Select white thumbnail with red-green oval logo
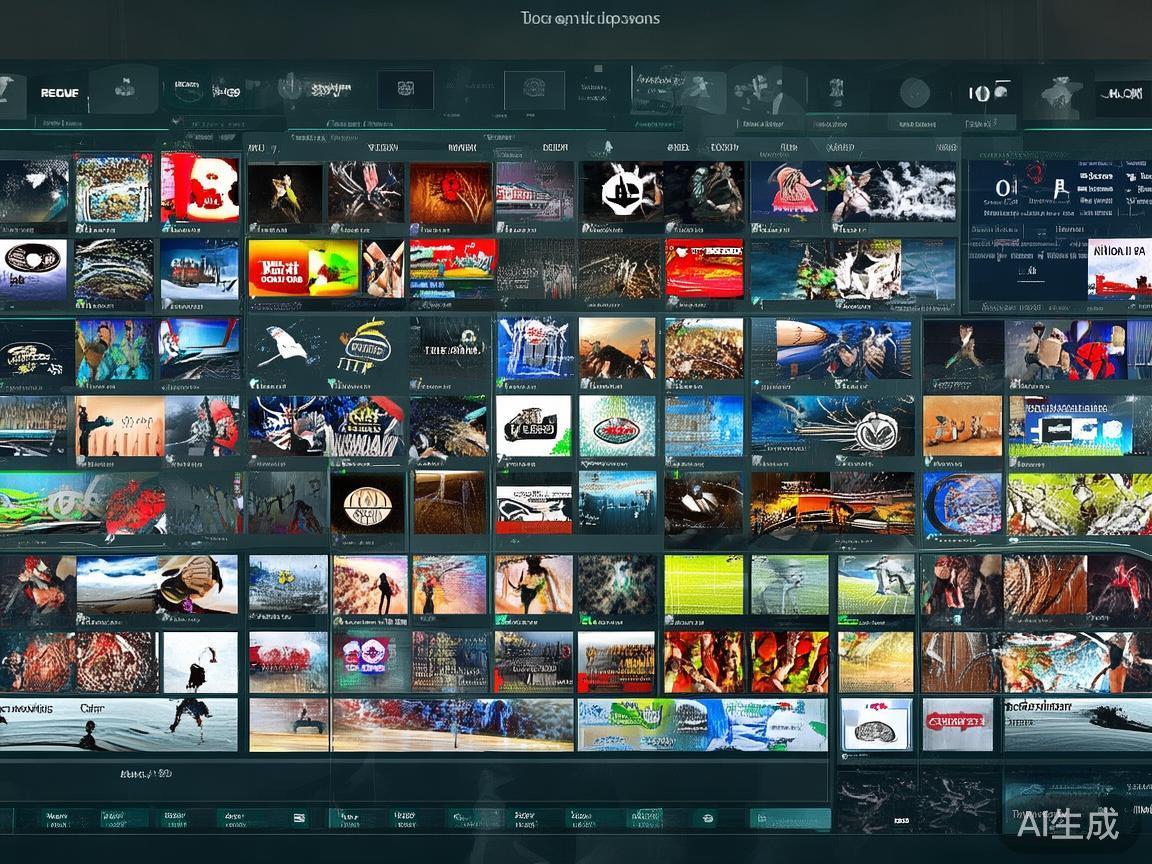 click(617, 426)
